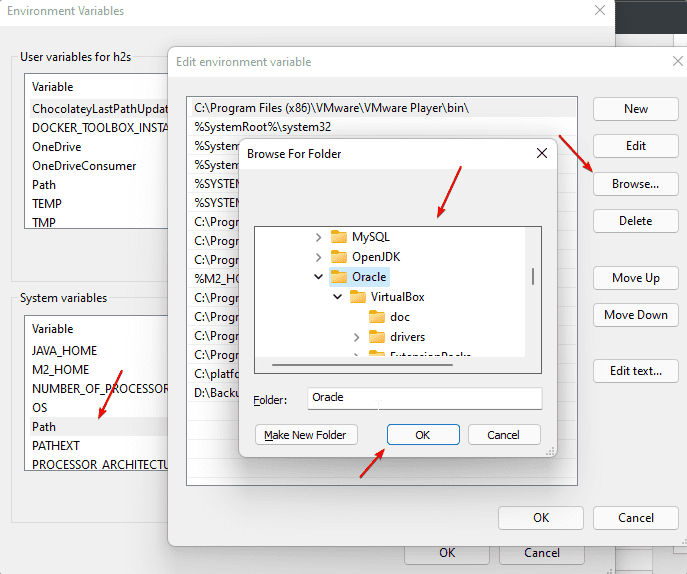Click New in Edit environment variable
The width and height of the screenshot is (687, 574).
pos(636,109)
